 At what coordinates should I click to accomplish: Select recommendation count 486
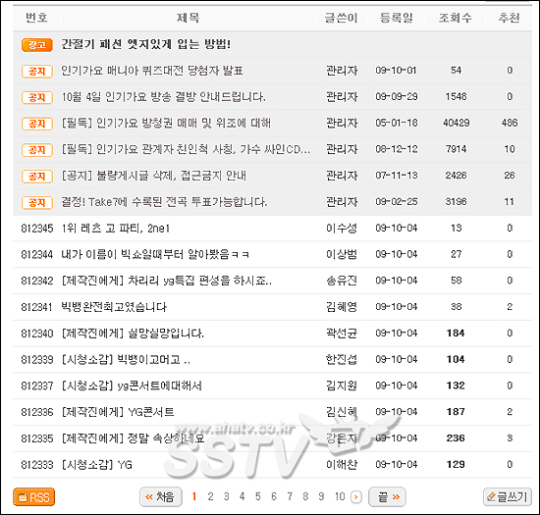pos(509,123)
